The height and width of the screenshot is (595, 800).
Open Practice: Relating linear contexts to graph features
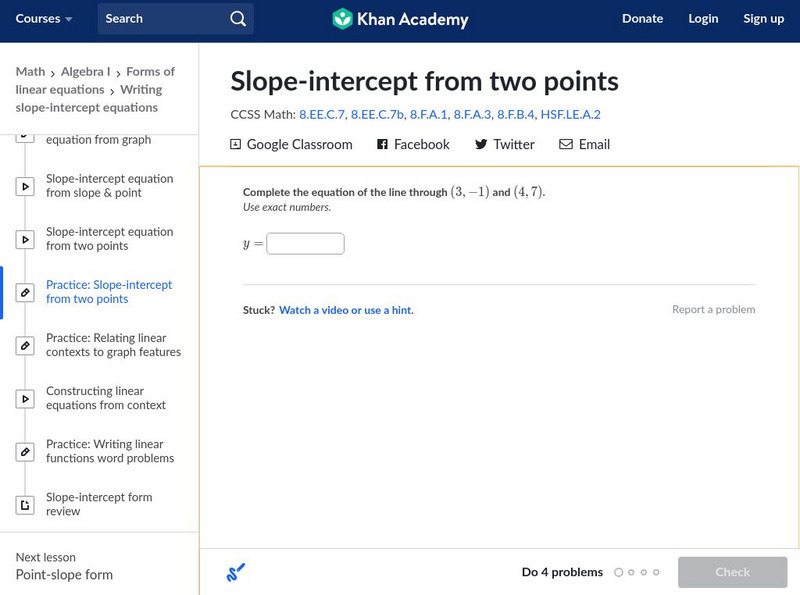tap(113, 345)
